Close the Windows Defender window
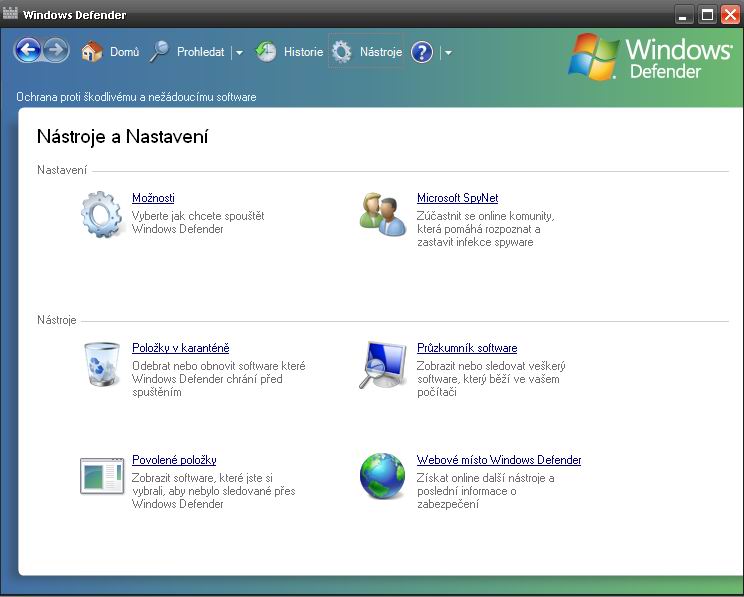Image resolution: width=744 pixels, height=597 pixels. point(731,15)
